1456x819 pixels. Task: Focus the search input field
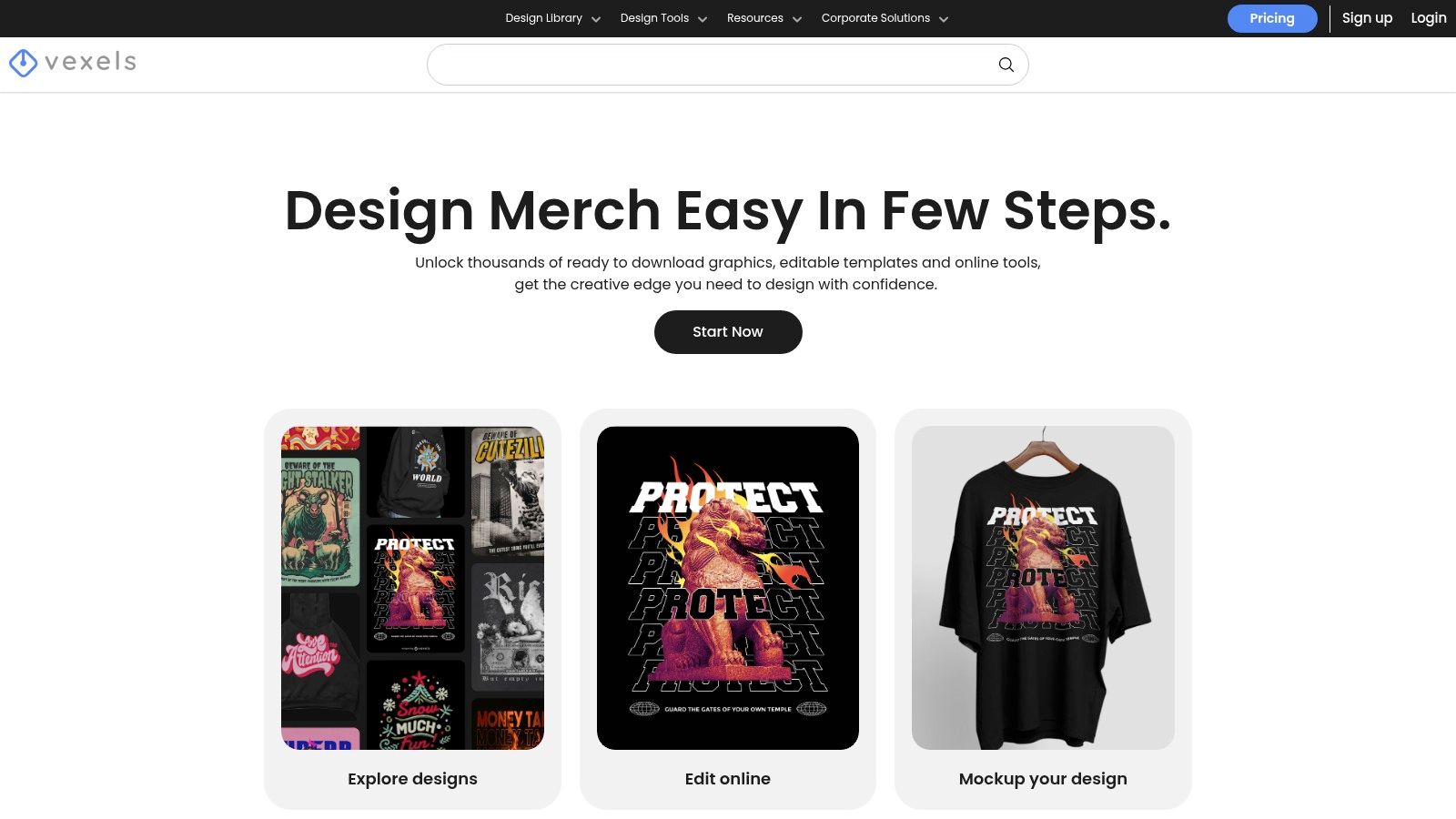(x=710, y=65)
